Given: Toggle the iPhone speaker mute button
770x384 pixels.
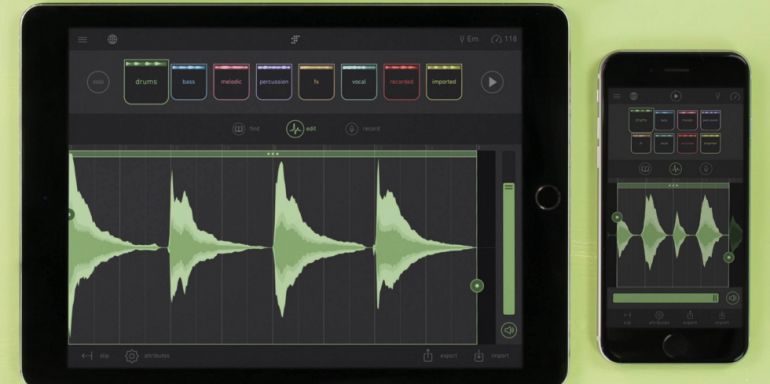Looking at the screenshot, I should point(732,298).
